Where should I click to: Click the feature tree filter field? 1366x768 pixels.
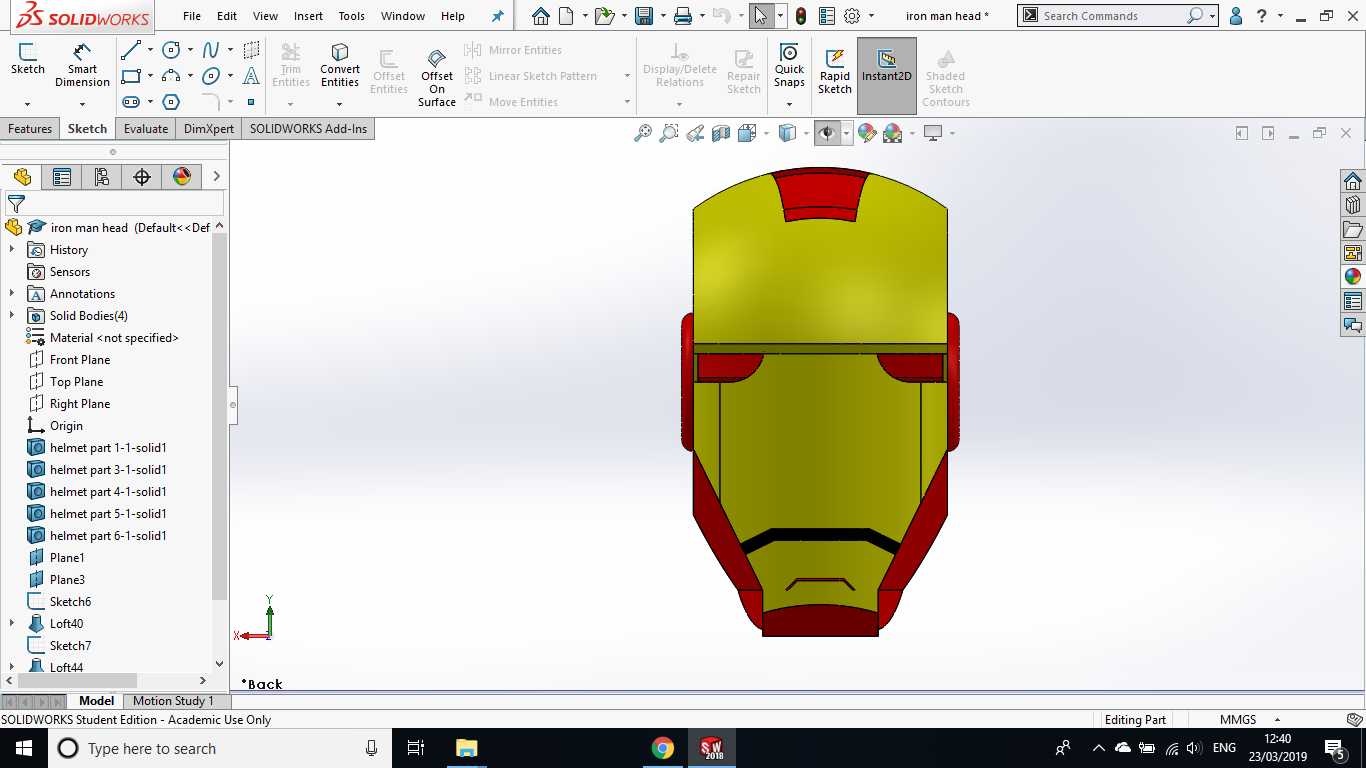[x=114, y=203]
